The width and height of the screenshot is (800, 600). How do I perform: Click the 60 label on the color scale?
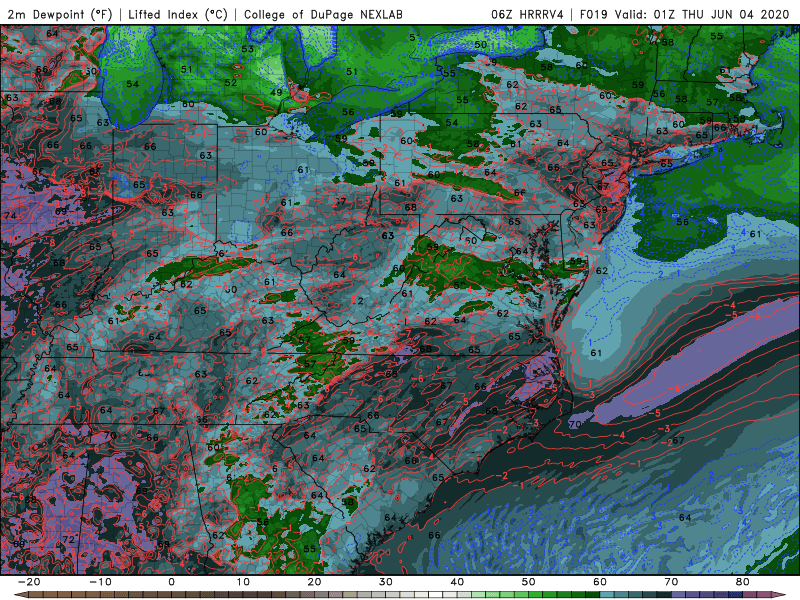[600, 582]
